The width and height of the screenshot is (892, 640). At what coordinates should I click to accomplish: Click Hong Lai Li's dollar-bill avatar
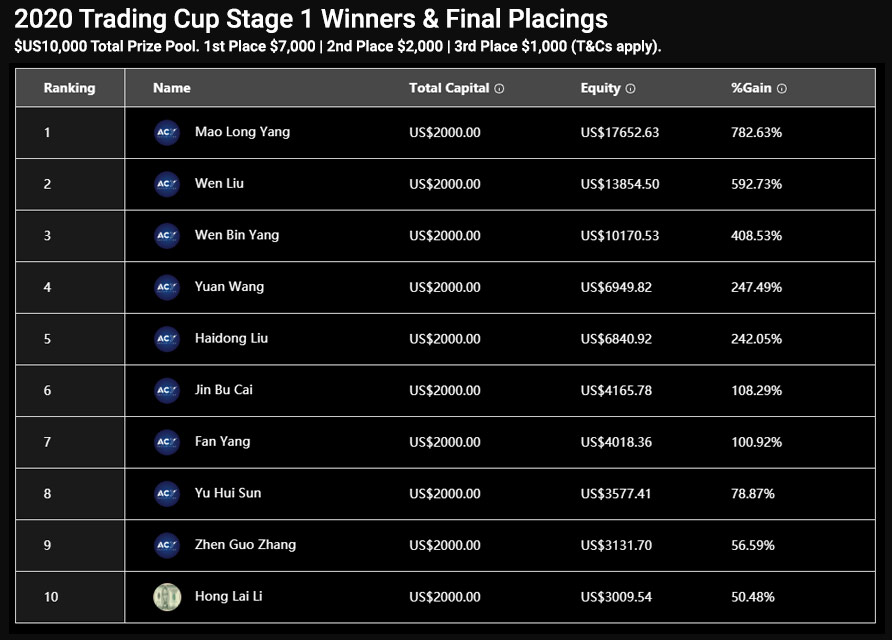166,596
